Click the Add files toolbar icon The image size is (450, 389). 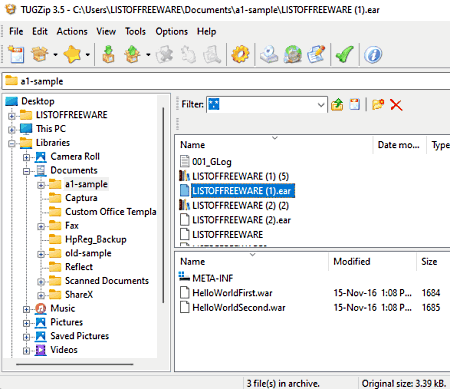(132, 54)
